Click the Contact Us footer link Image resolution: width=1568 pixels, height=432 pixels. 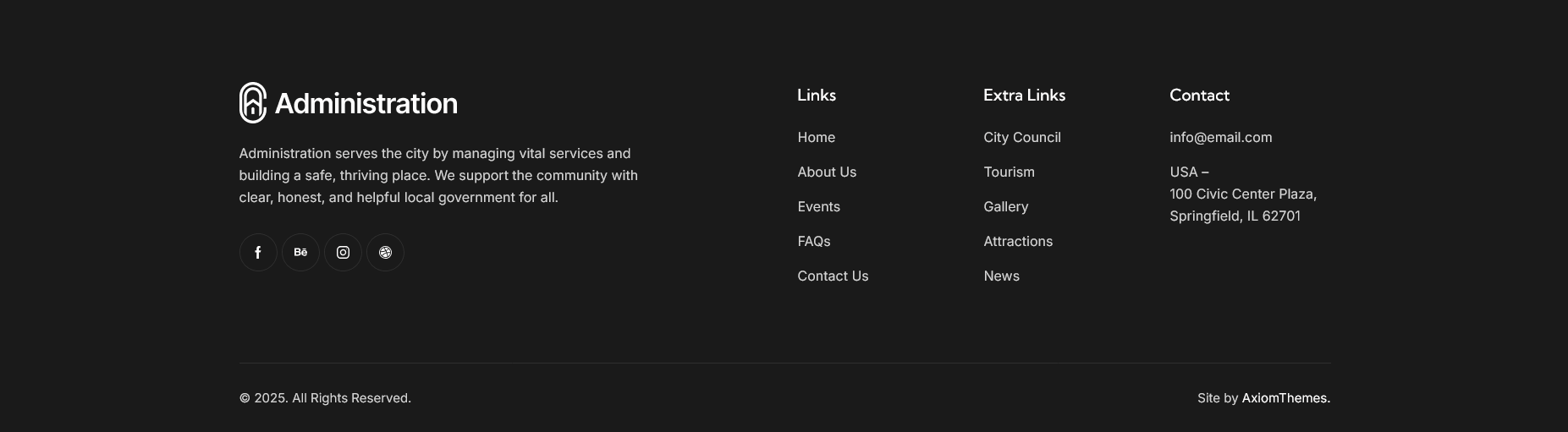(833, 276)
